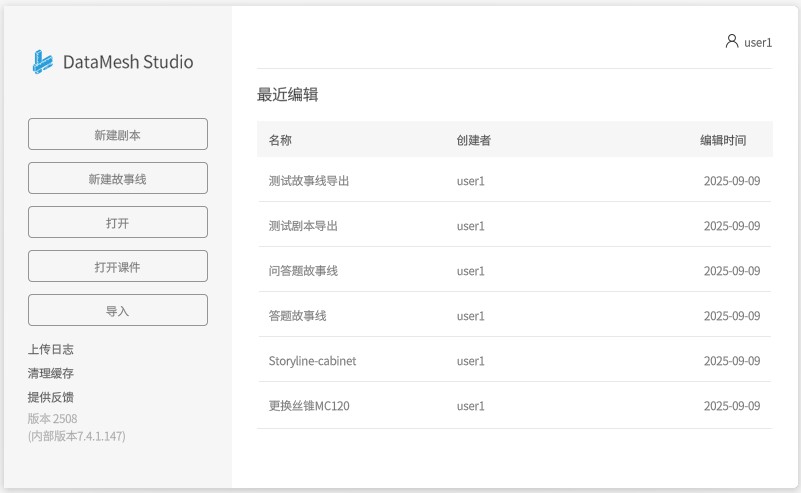Open the 答题故事线 entry
Screen dimensions: 801x493
297,316
